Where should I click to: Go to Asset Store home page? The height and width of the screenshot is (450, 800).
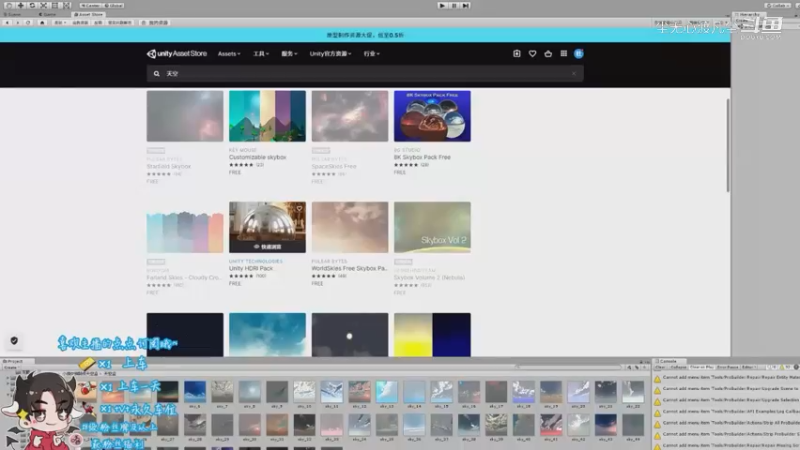pyautogui.click(x=42, y=22)
